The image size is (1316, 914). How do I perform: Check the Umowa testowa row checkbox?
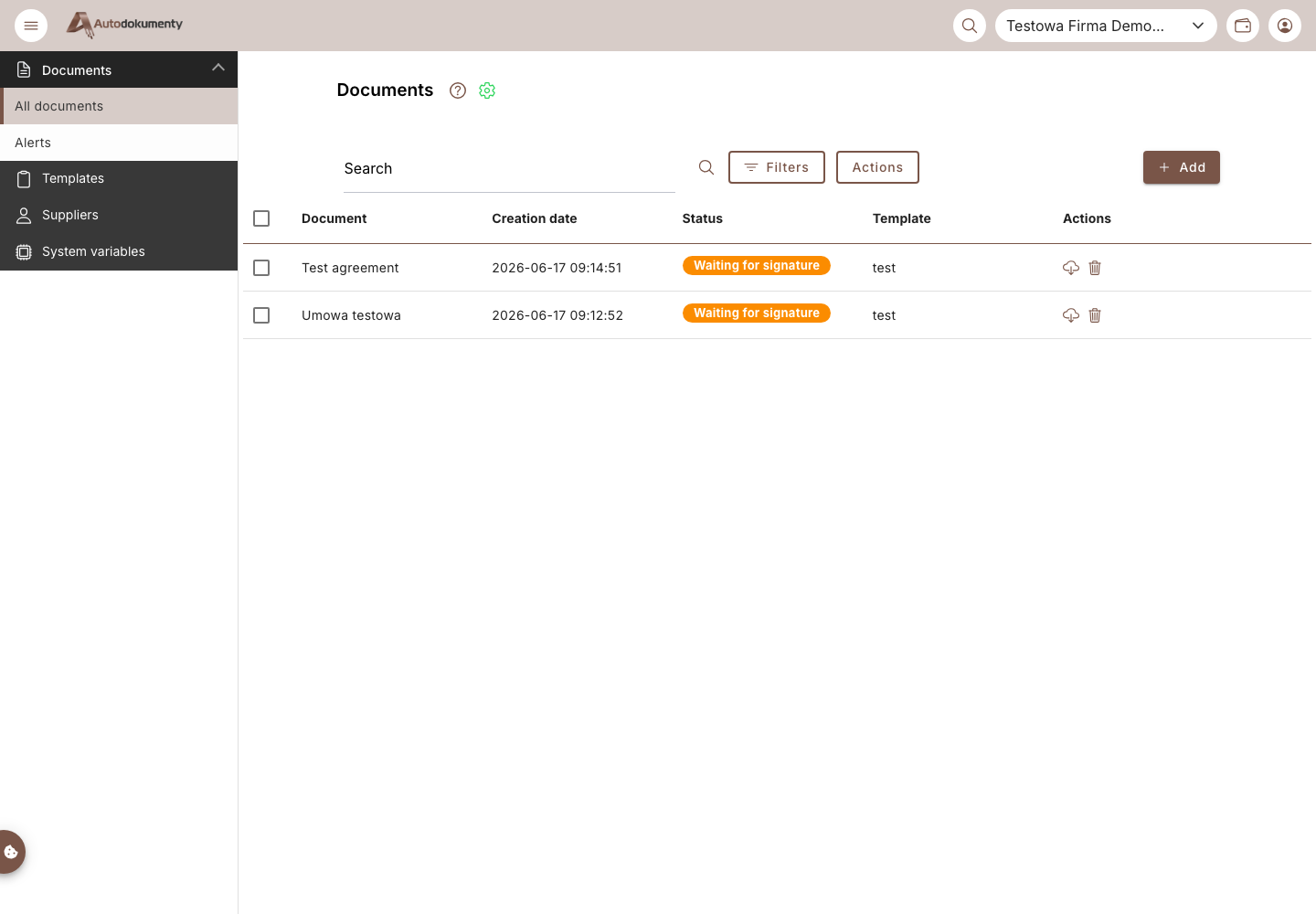click(x=261, y=315)
